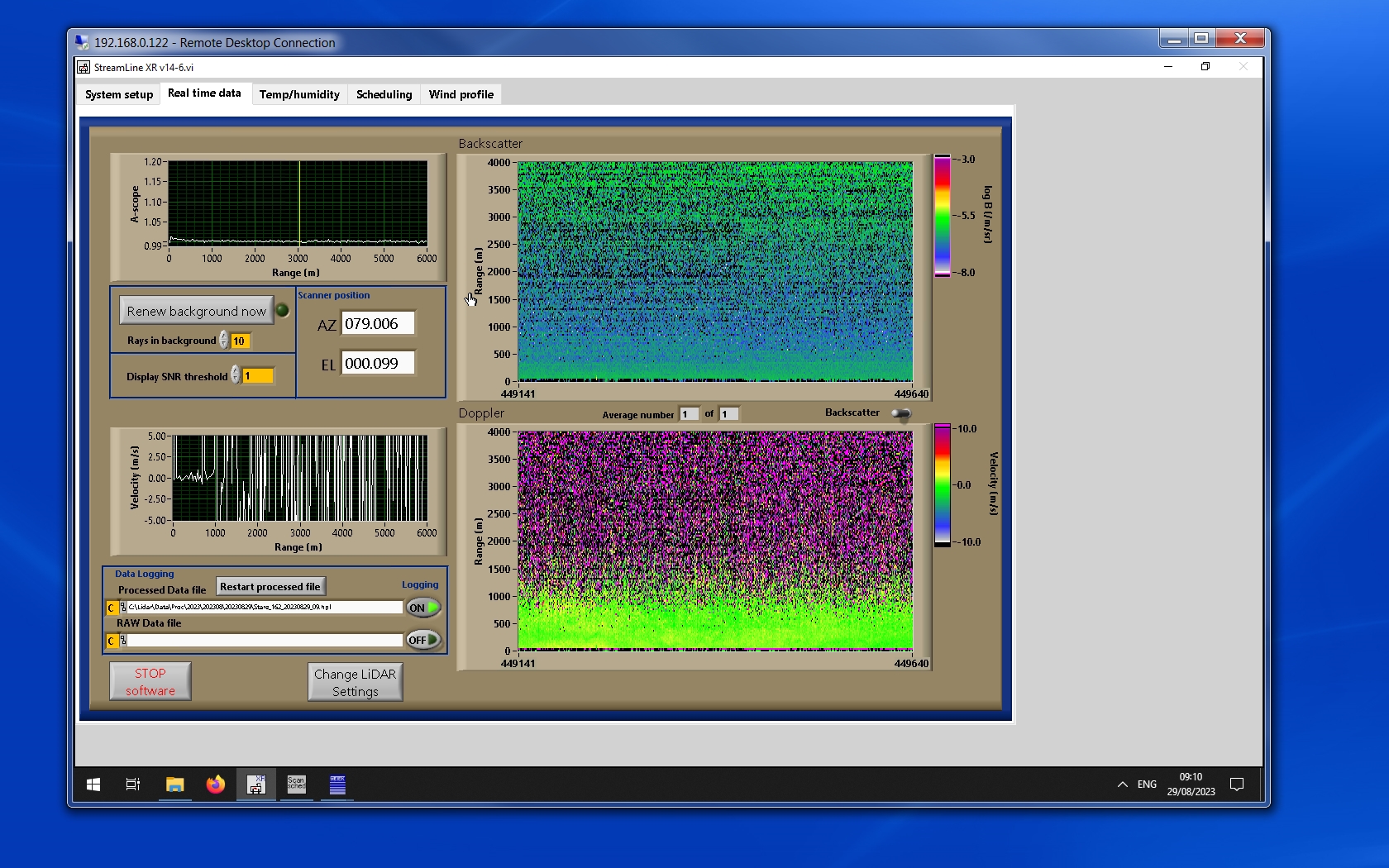1389x868 pixels.
Task: Open the notification center icon
Action: pyautogui.click(x=1237, y=785)
